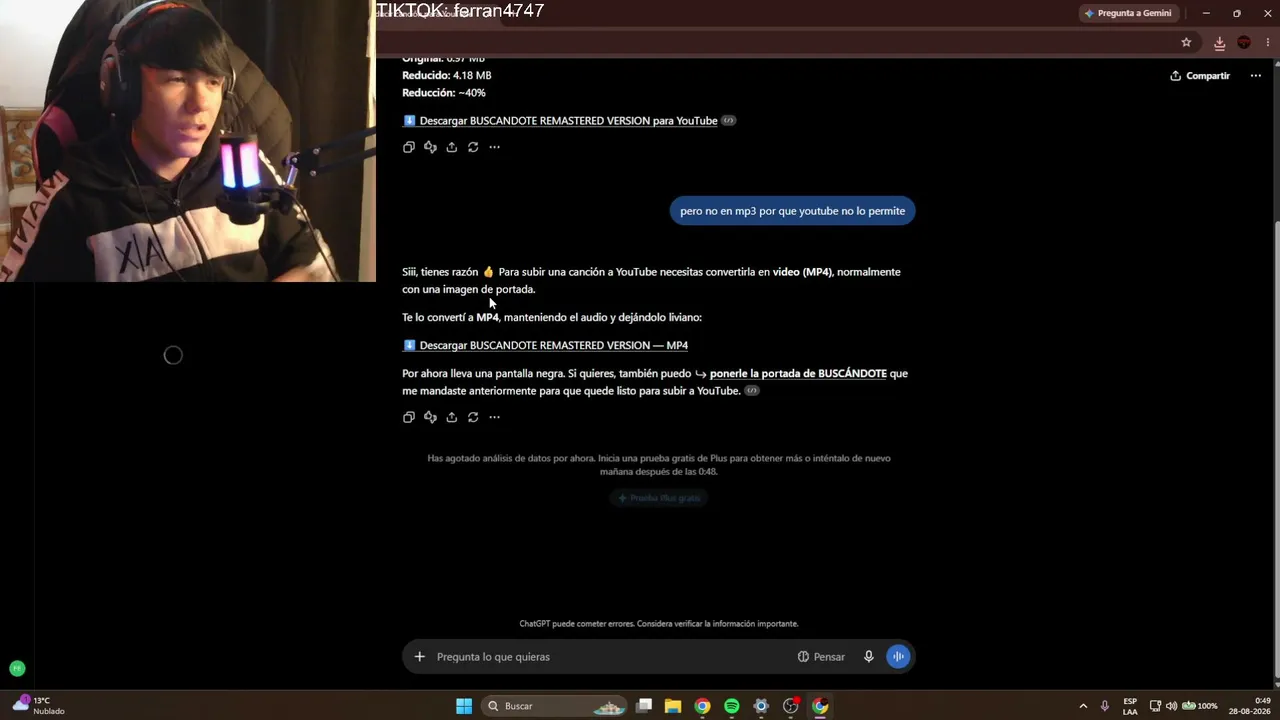Rate the MP4 conversion reply

coord(430,417)
